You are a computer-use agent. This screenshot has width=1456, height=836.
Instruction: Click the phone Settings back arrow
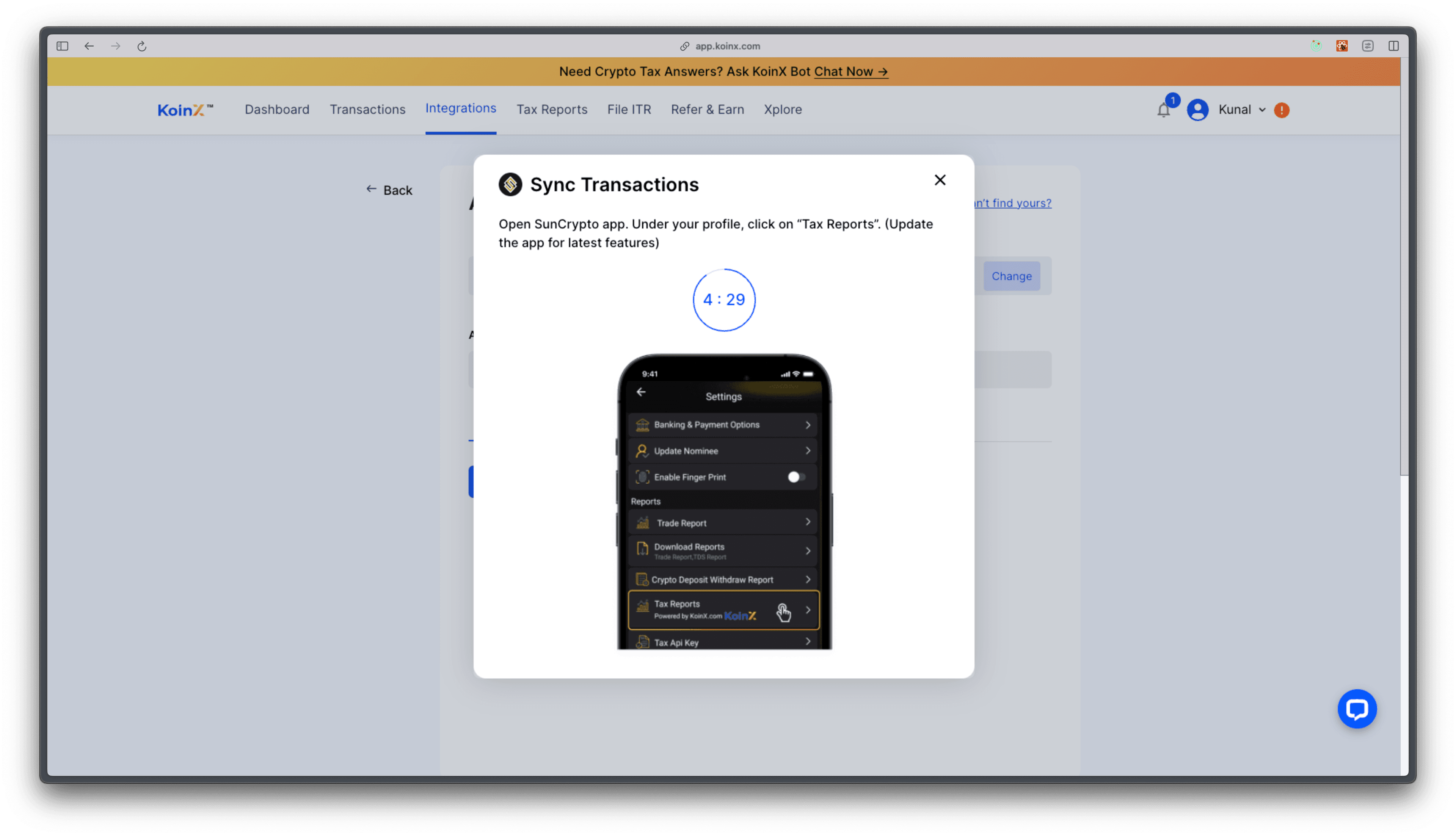641,392
